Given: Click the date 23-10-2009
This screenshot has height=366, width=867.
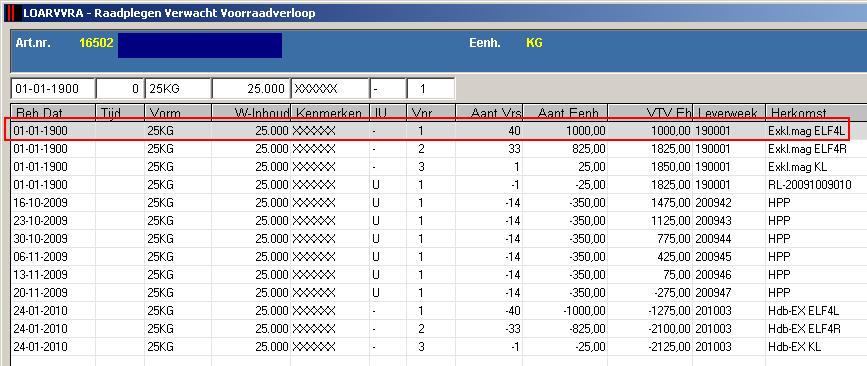Looking at the screenshot, I should (40, 221).
